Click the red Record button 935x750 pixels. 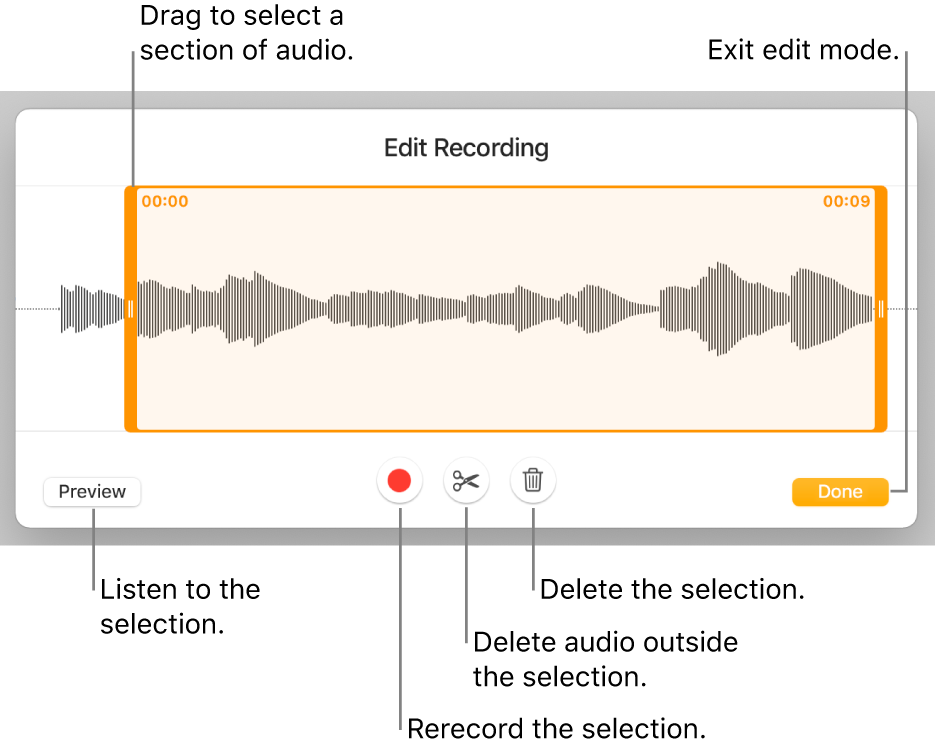[400, 481]
